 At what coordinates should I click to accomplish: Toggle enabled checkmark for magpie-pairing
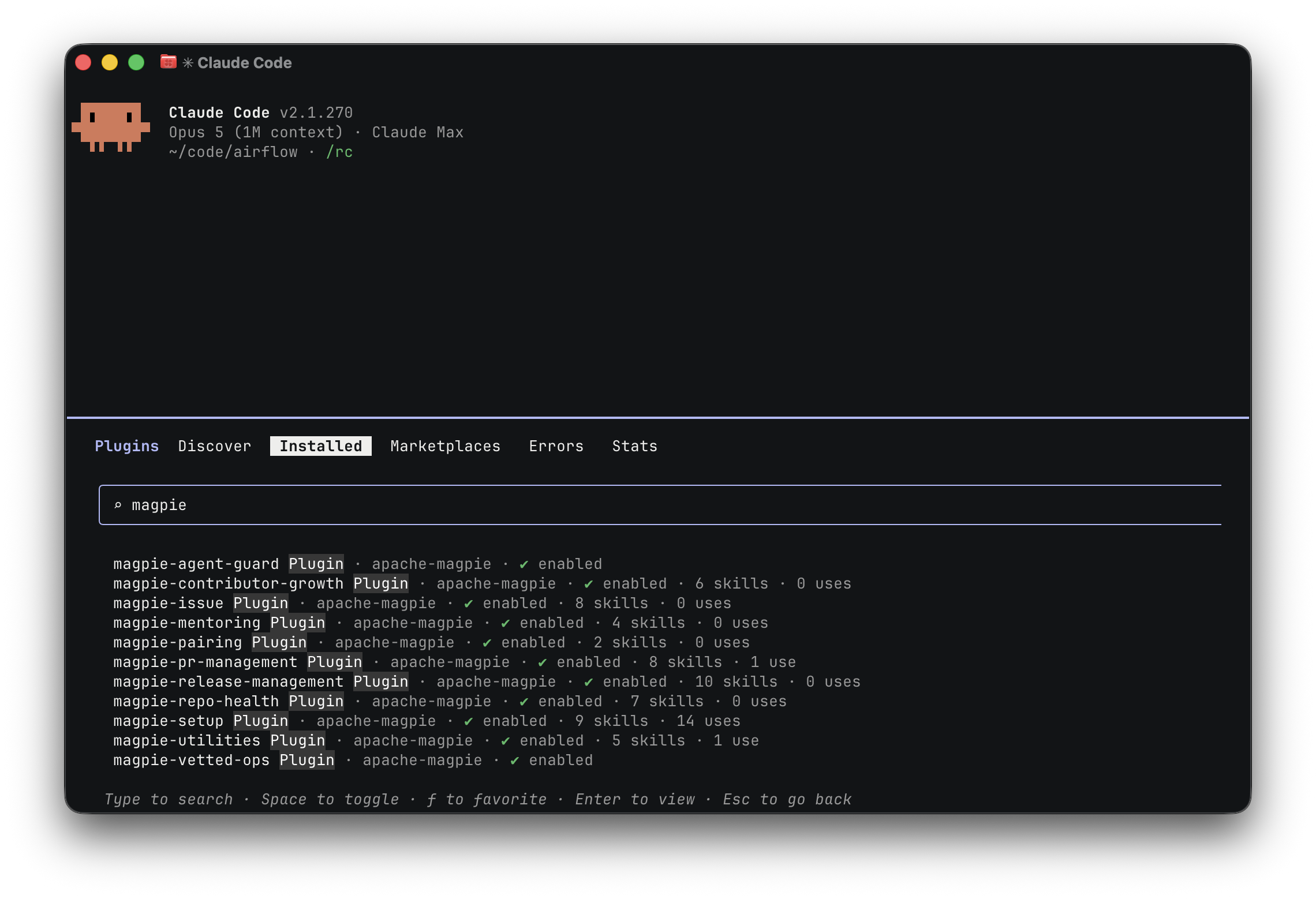[487, 643]
